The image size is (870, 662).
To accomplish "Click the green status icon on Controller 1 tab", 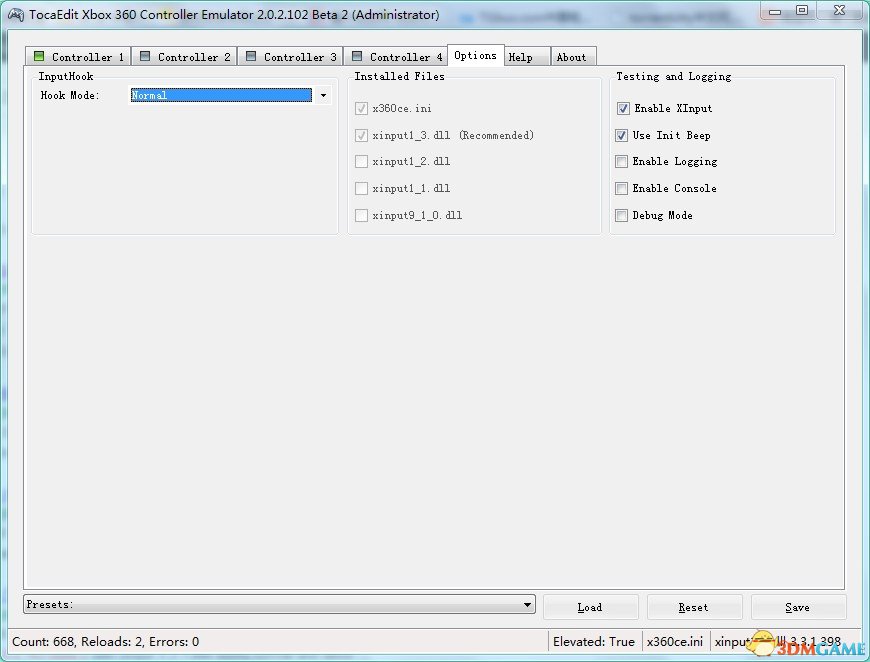I will (x=39, y=56).
